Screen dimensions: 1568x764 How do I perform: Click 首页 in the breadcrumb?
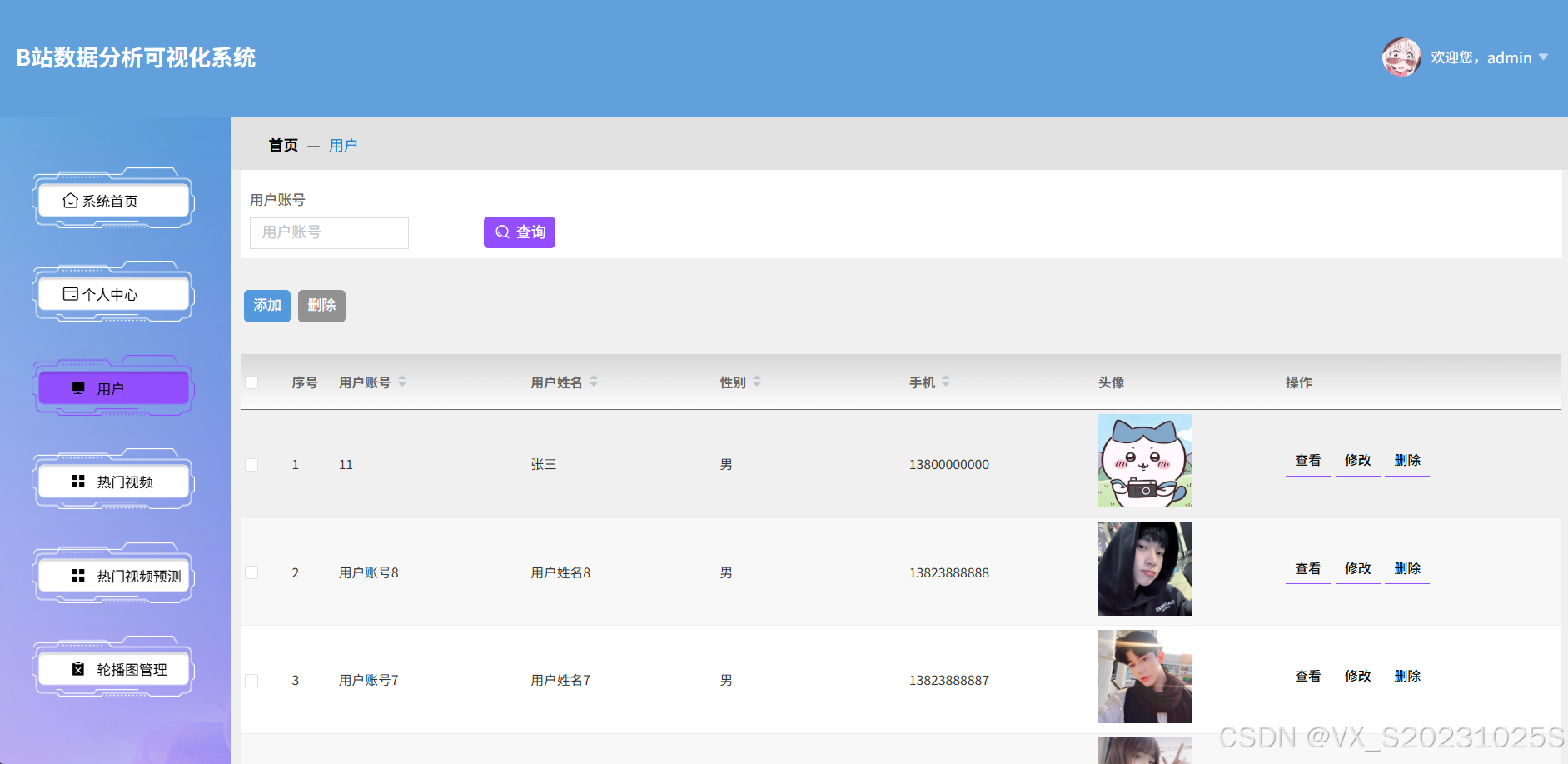coord(283,146)
